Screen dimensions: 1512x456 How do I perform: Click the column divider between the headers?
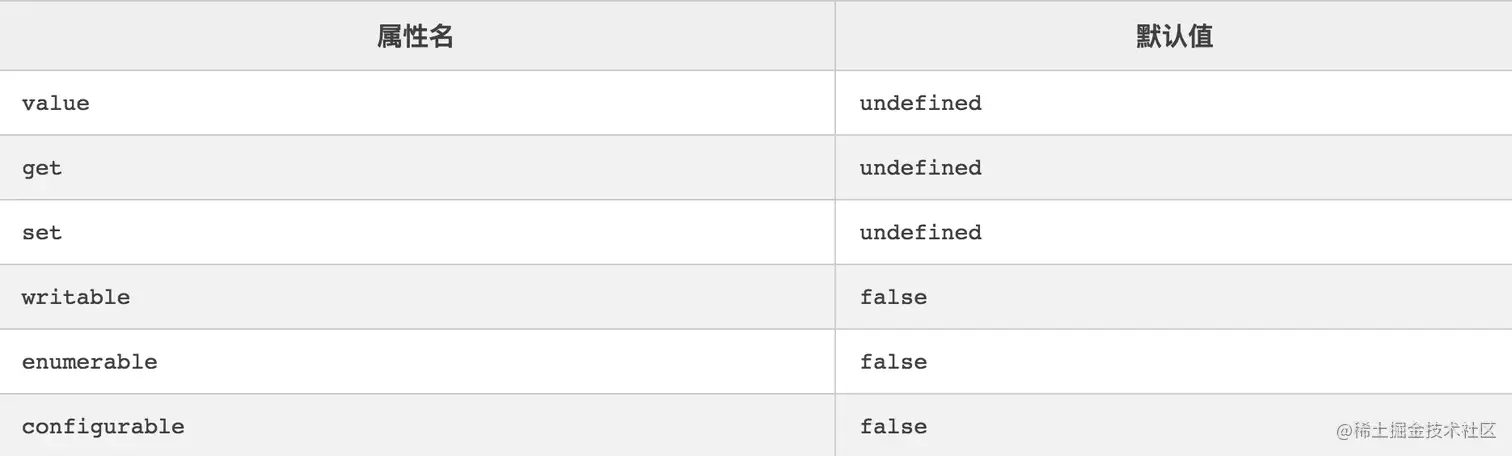point(835,37)
